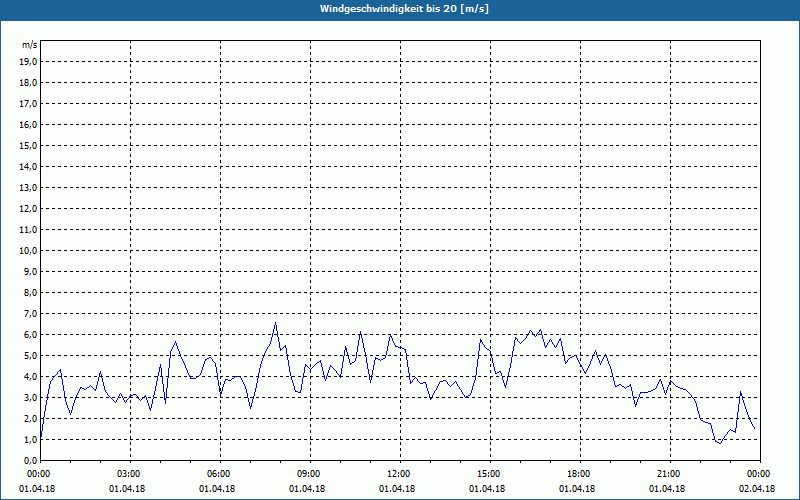Select the 00:00 time label above 02.04.18
800x500 pixels.
click(x=758, y=474)
